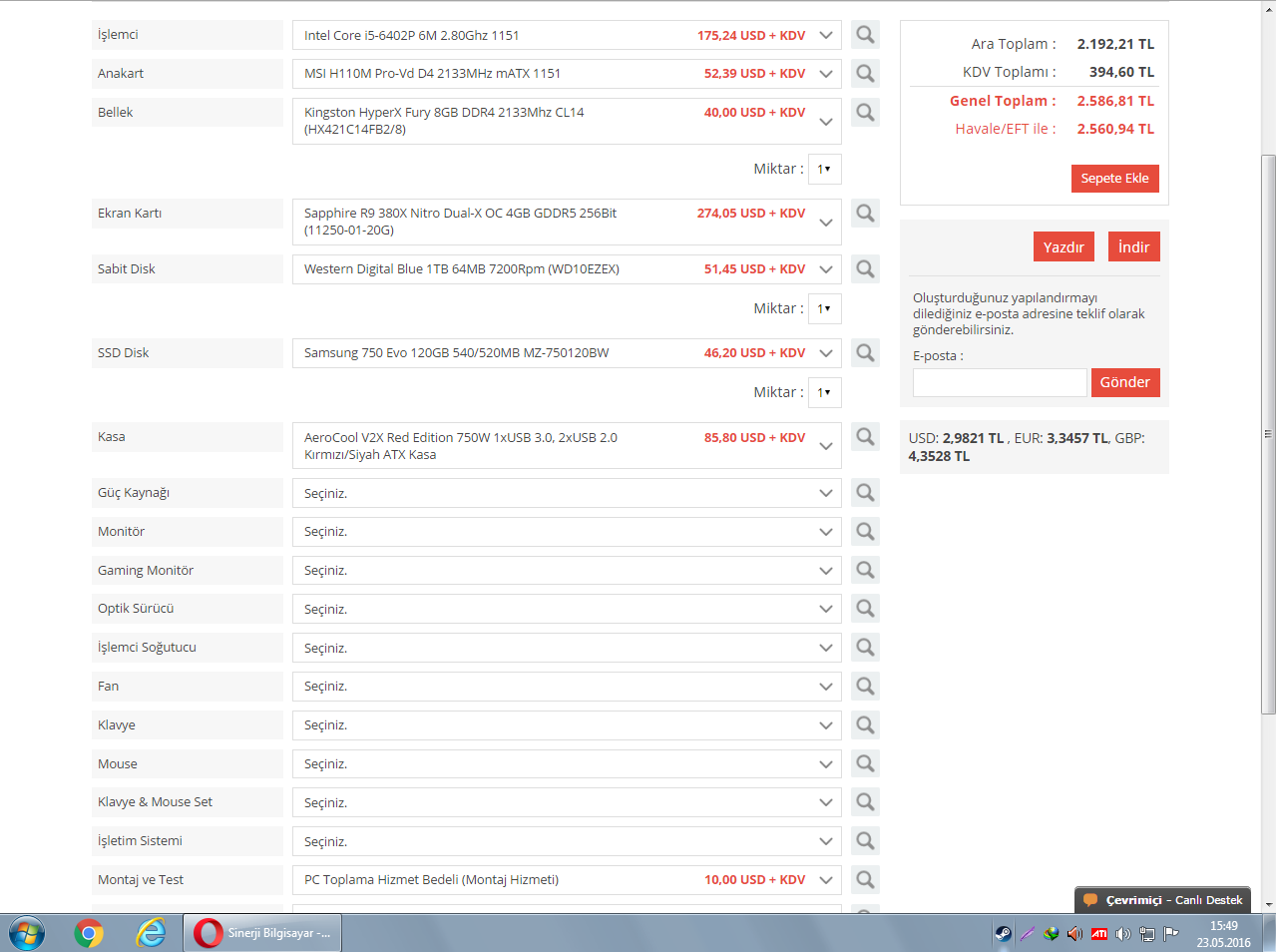Change Bellek Miktar quantity selector
The height and width of the screenshot is (952, 1276).
tap(824, 170)
